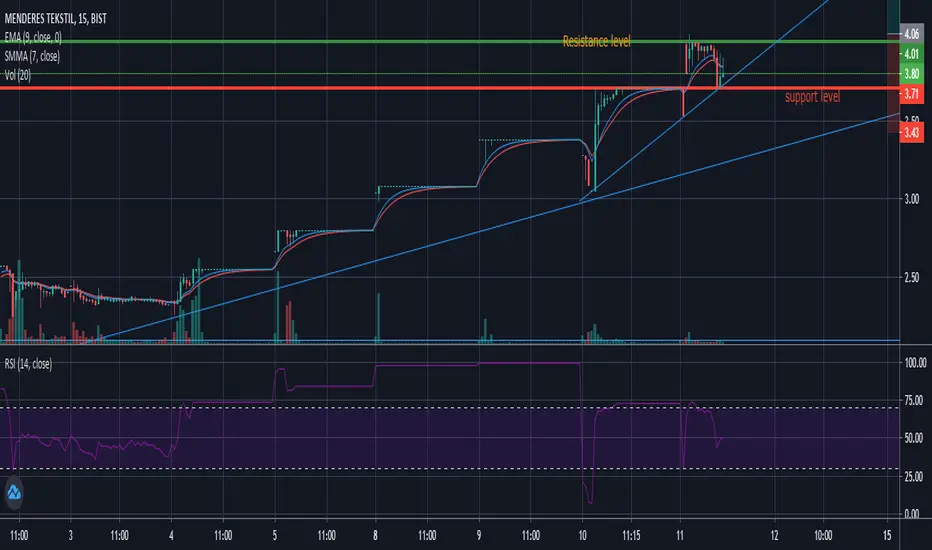Select the Vol (20) indicator label
The image size is (932, 550).
tap(18, 75)
